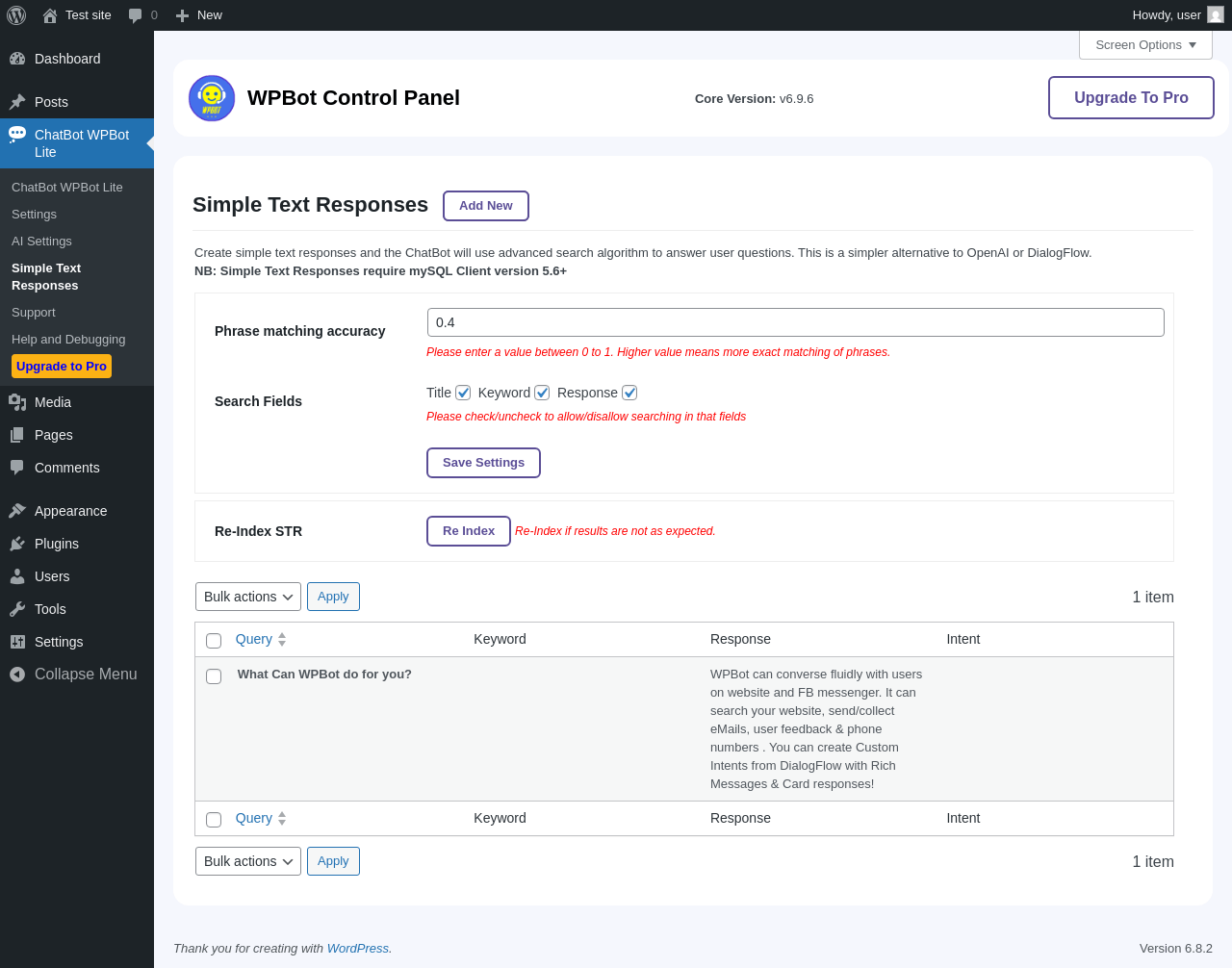Click the Appearance brush icon
Image resolution: width=1232 pixels, height=968 pixels.
click(17, 511)
